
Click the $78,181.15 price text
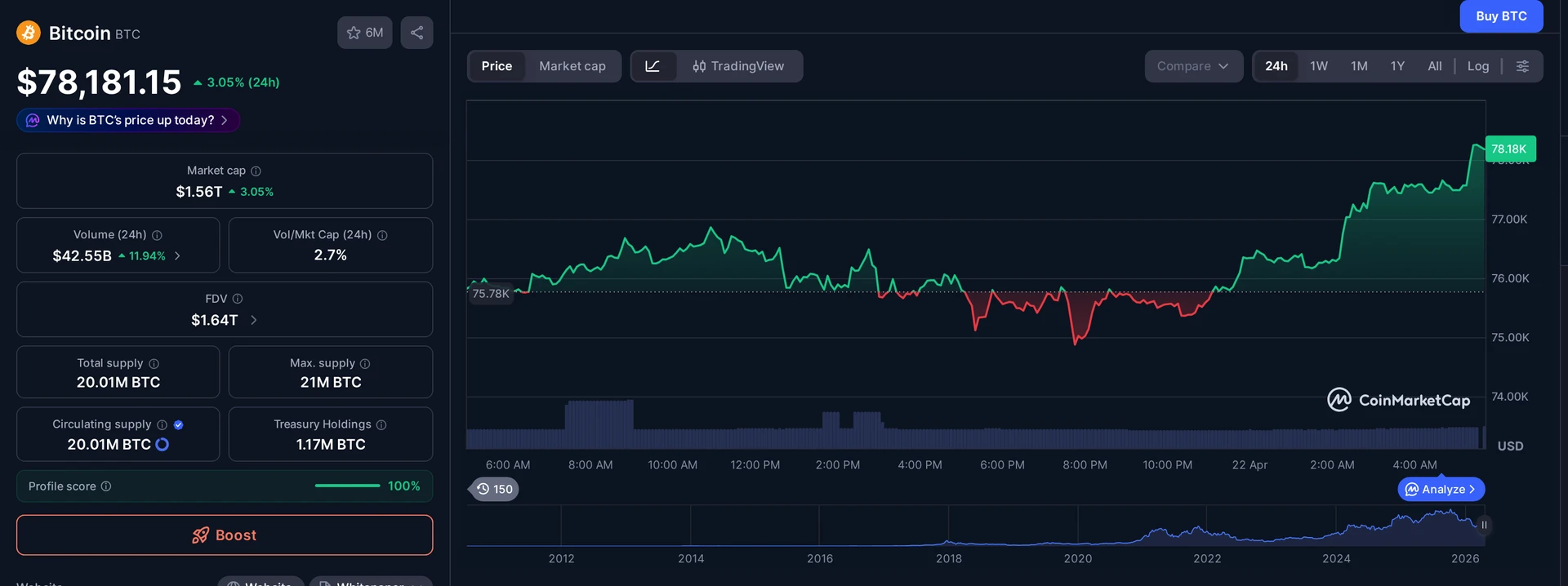tap(99, 82)
